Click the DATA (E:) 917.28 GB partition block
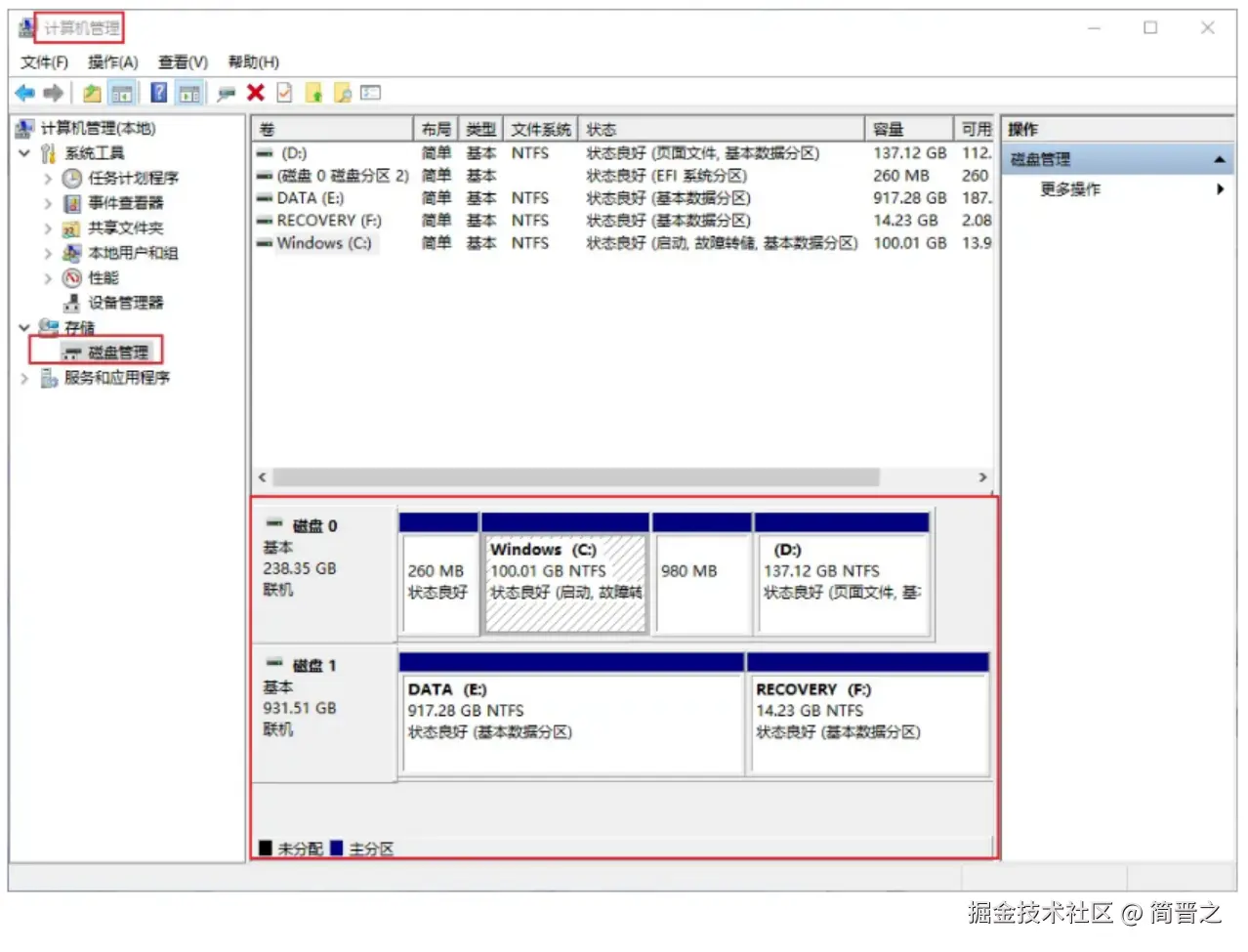This screenshot has width=1248, height=952. [571, 714]
